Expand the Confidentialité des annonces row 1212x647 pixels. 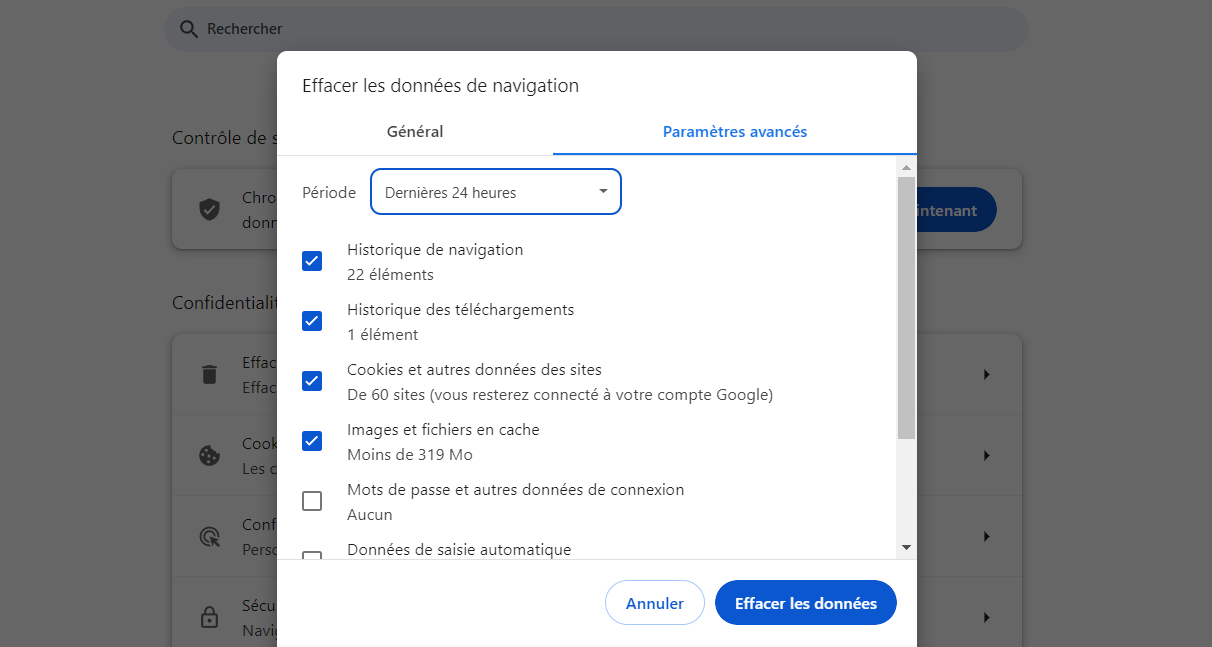[986, 536]
